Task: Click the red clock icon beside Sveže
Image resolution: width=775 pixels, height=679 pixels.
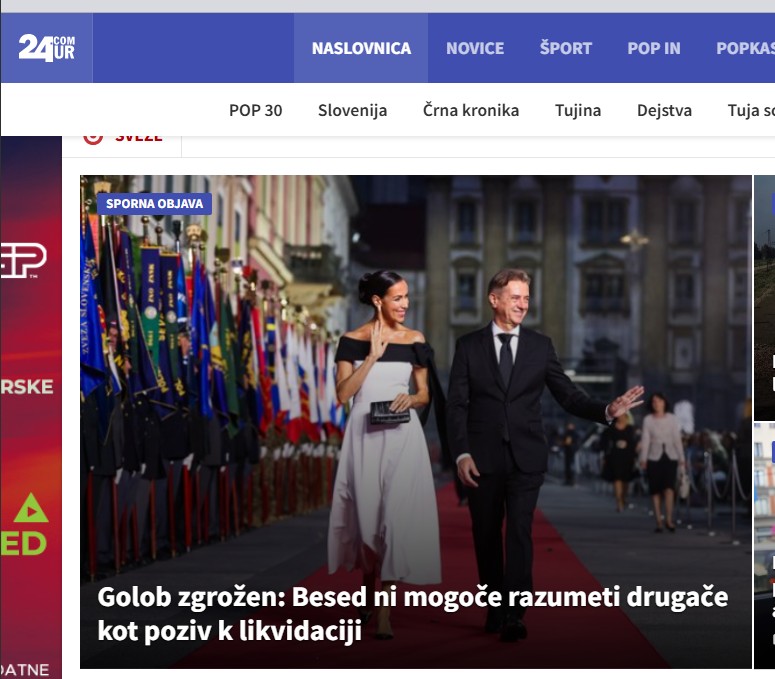Action: pos(93,137)
